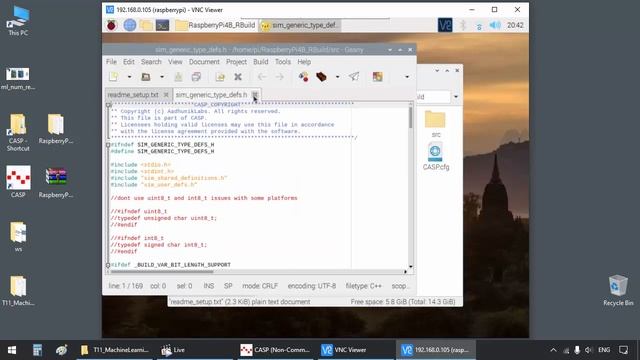
Task: Compile the current file via toolbar
Action: (x=303, y=77)
